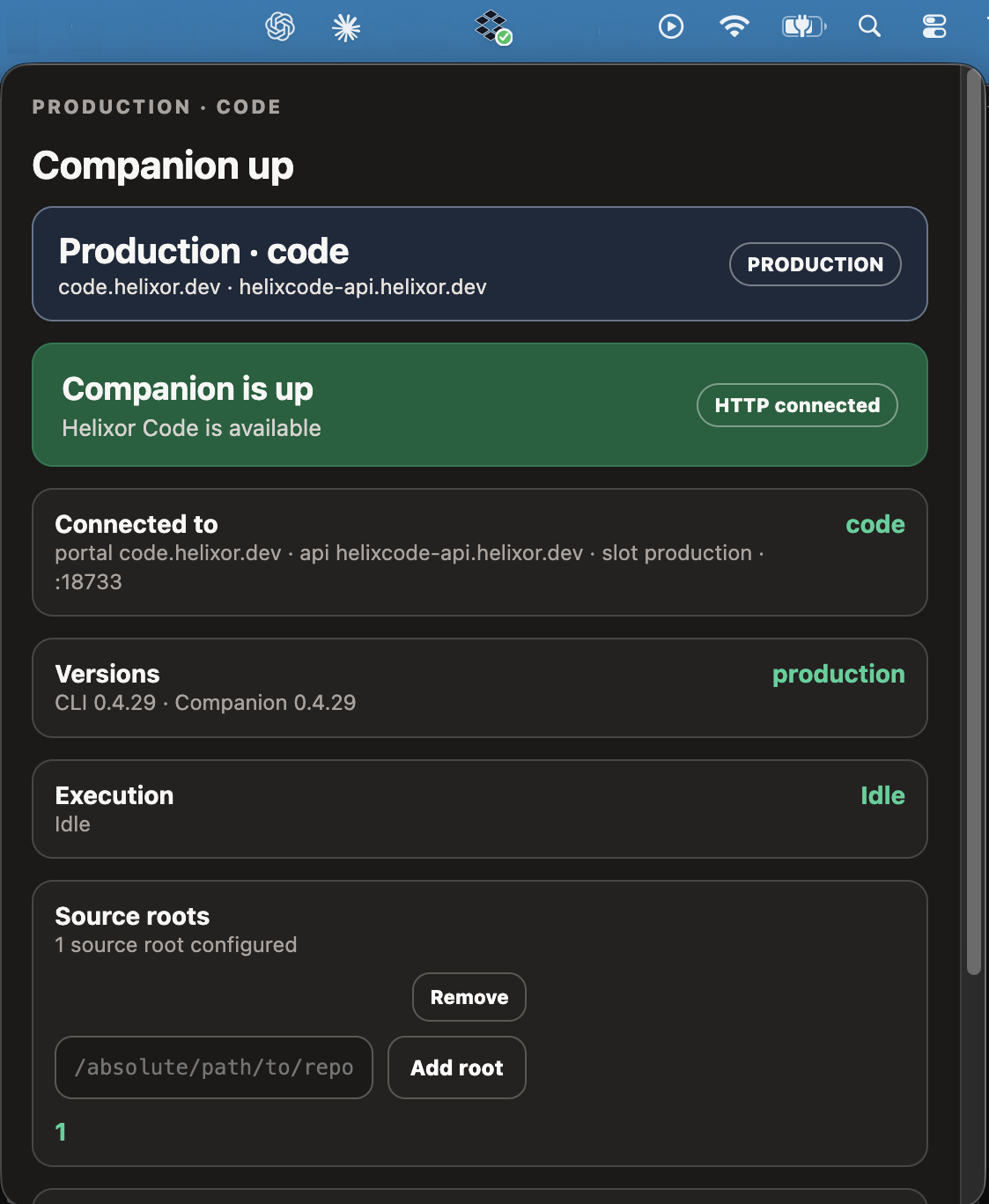This screenshot has width=989, height=1204.
Task: Open the ChatGPT menu bar icon
Action: click(x=280, y=26)
